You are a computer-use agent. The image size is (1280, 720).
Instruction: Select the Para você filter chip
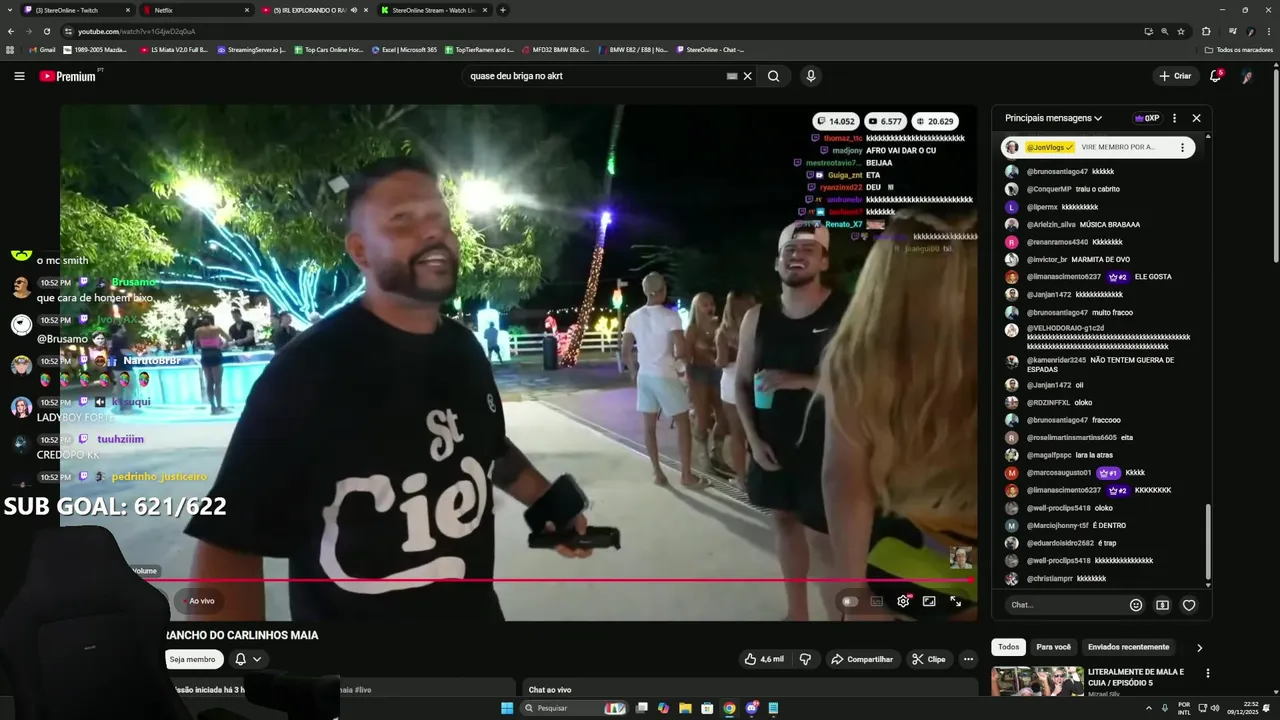point(1053,647)
